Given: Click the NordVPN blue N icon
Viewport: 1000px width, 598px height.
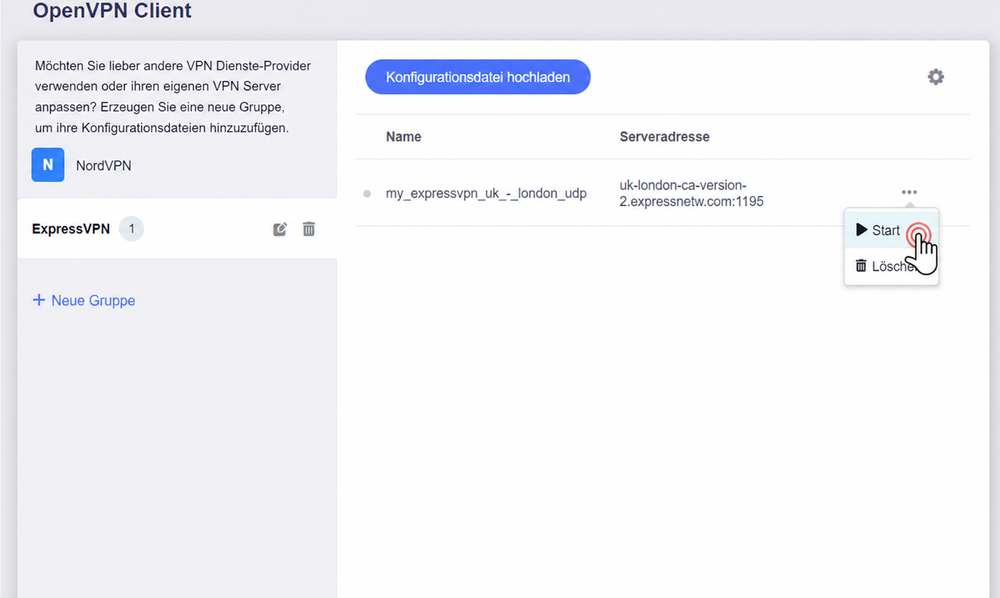Looking at the screenshot, I should point(48,165).
